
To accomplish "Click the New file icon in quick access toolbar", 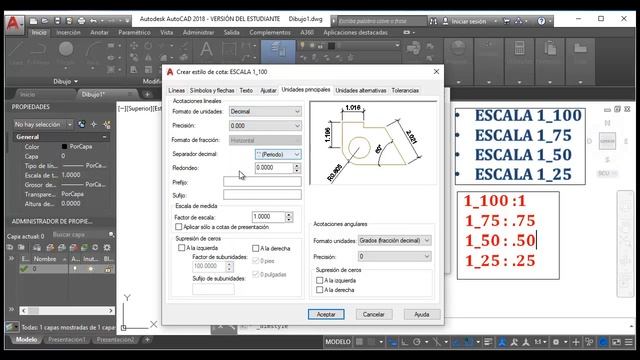I will (33, 21).
